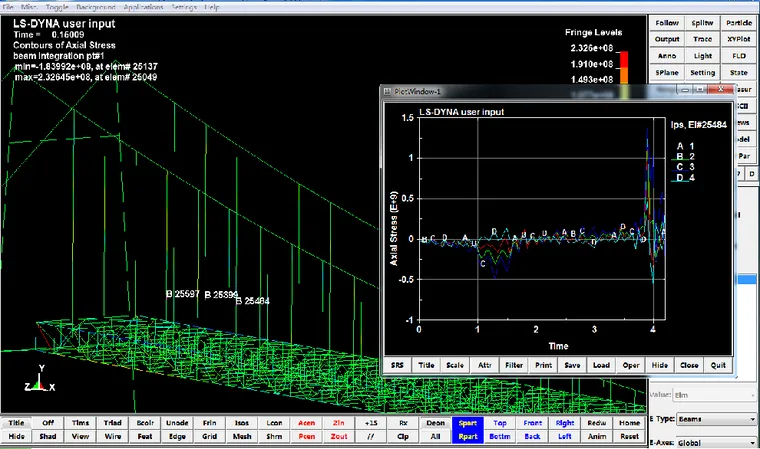Click Scale in the plot window toolbar
The width and height of the screenshot is (760, 449).
455,365
